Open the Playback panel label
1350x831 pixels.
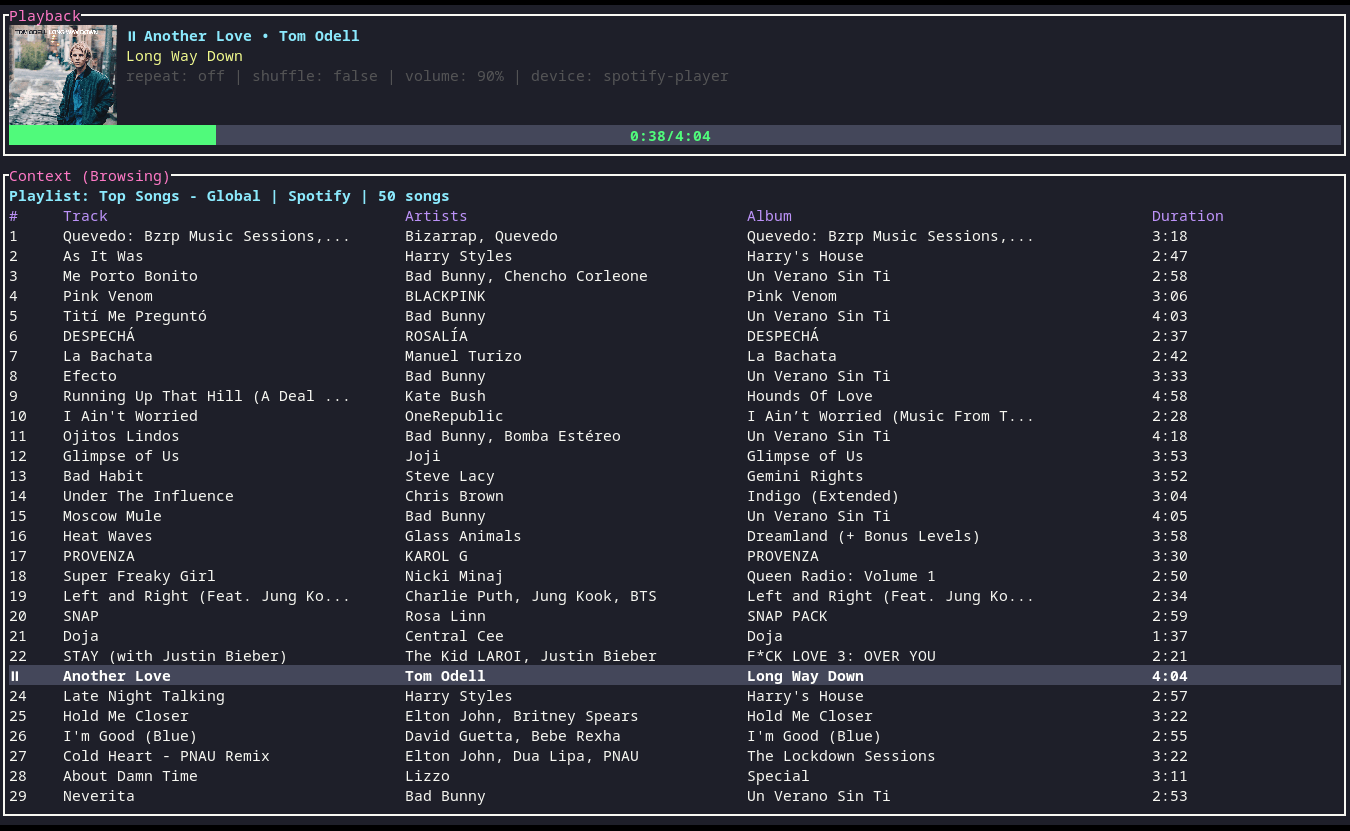coord(44,16)
